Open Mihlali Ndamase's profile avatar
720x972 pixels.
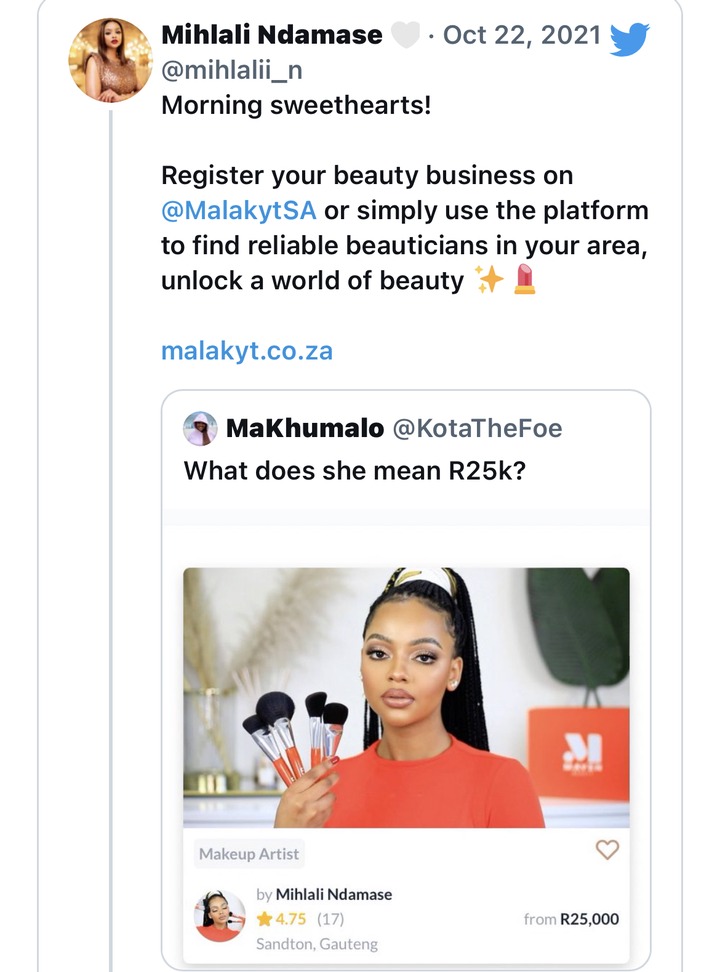coord(110,60)
